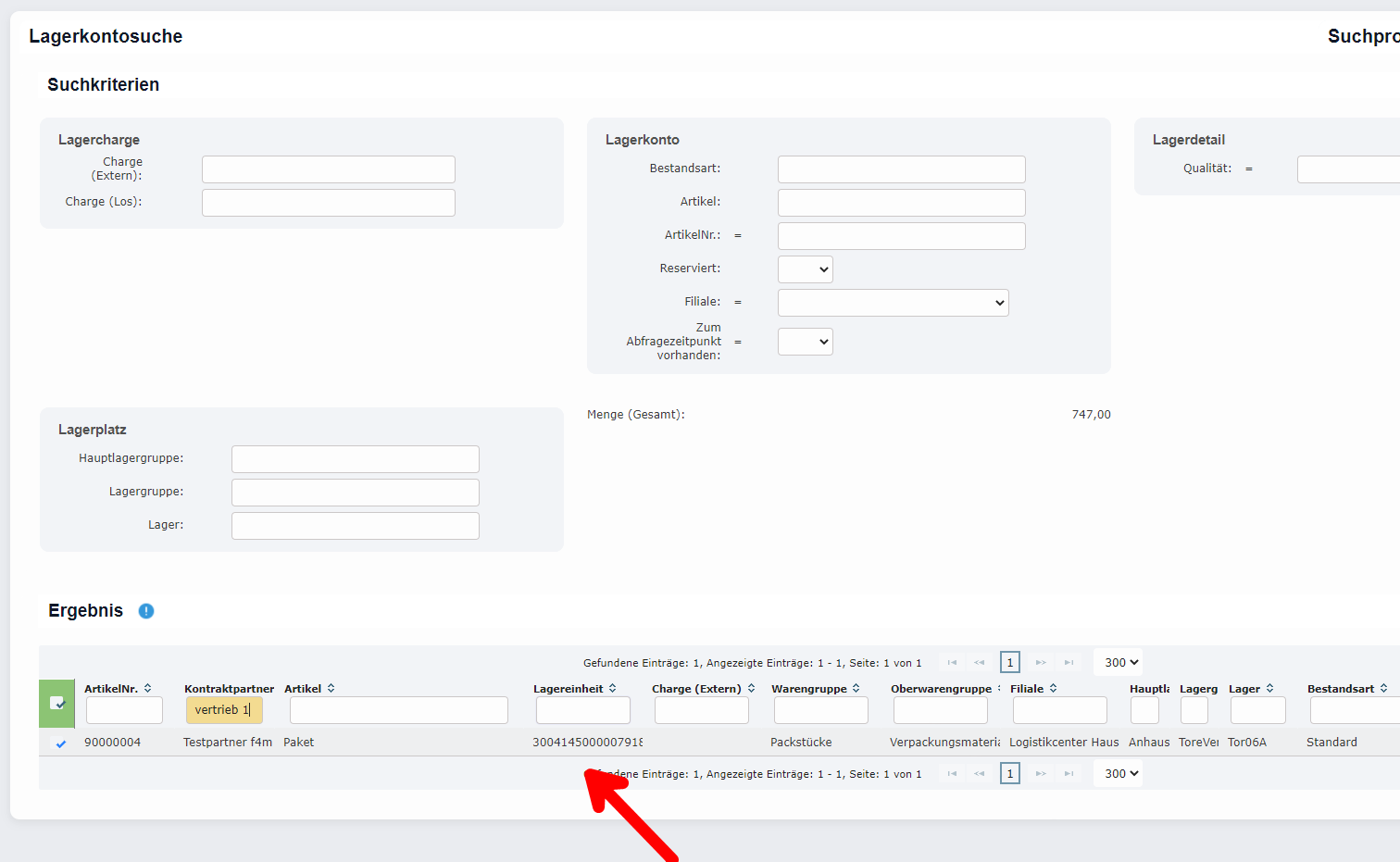The height and width of the screenshot is (862, 1400).
Task: Toggle checkbox for row 90000004
Action: click(x=61, y=743)
